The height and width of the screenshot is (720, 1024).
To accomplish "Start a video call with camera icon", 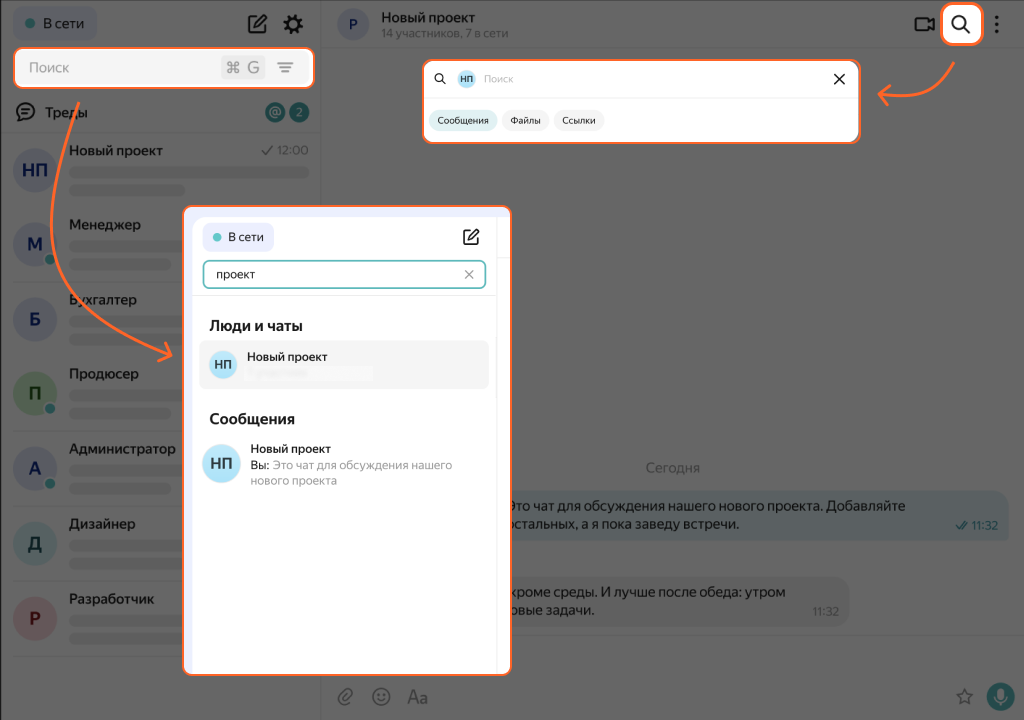I will pyautogui.click(x=924, y=25).
